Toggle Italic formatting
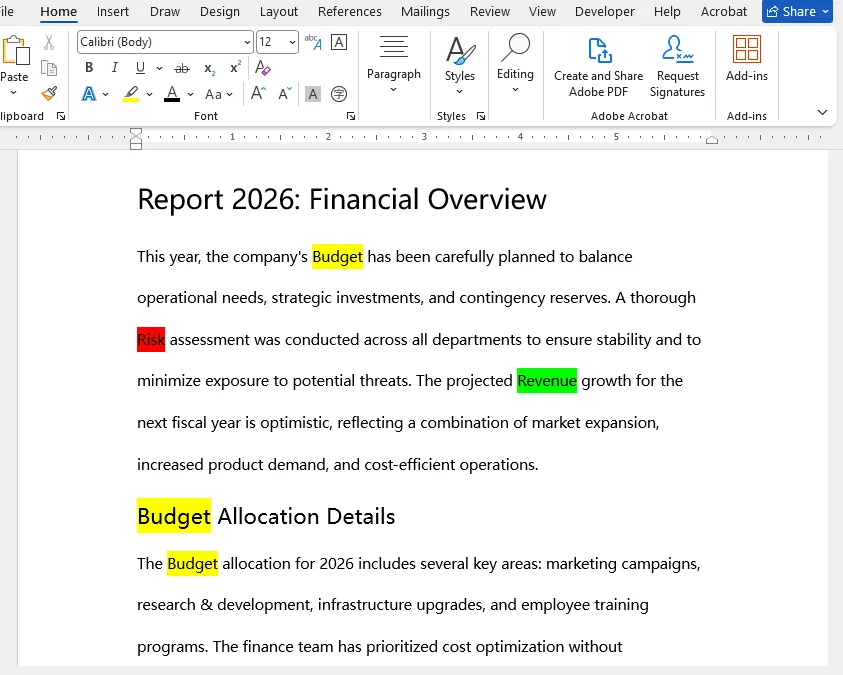Viewport: 843px width, 675px height. point(115,68)
